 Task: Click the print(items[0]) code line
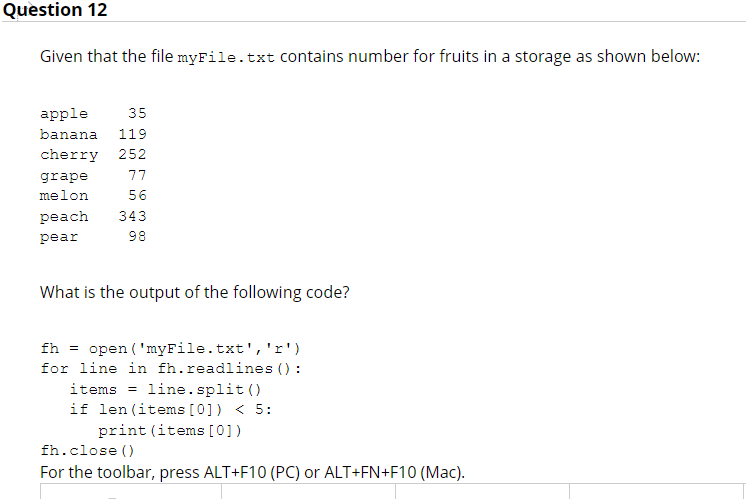pos(170,431)
